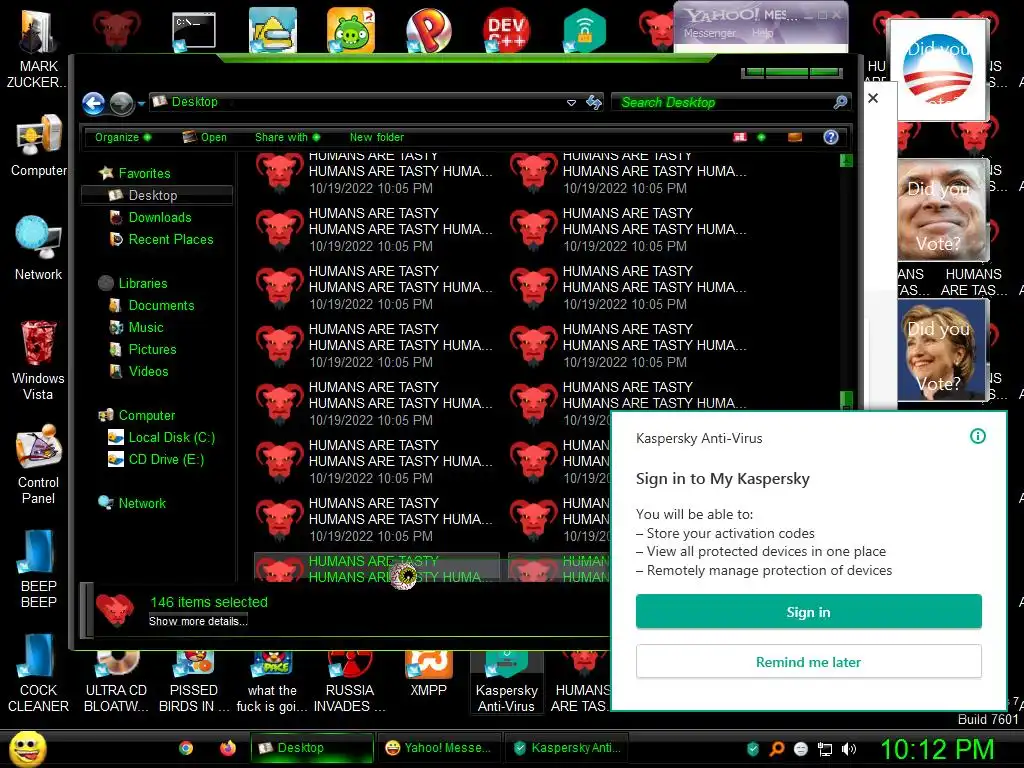Select COCK CLEANER desktop shortcut
This screenshot has width=1024, height=768.
click(39, 674)
